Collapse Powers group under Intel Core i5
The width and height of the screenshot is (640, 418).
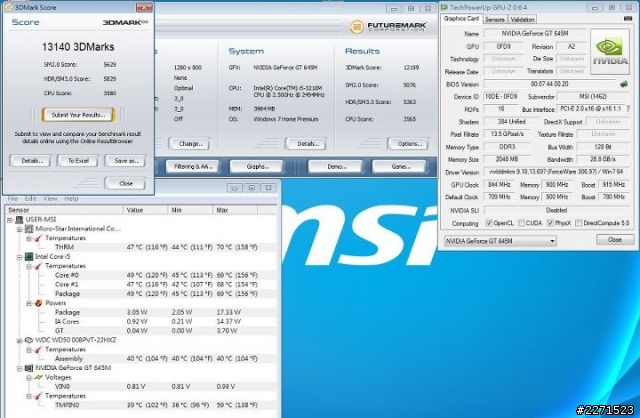(x=29, y=303)
